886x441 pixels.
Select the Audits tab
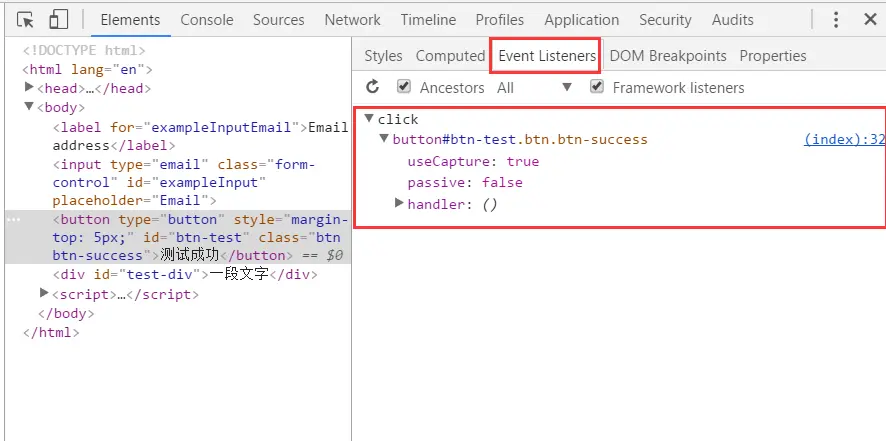click(732, 20)
